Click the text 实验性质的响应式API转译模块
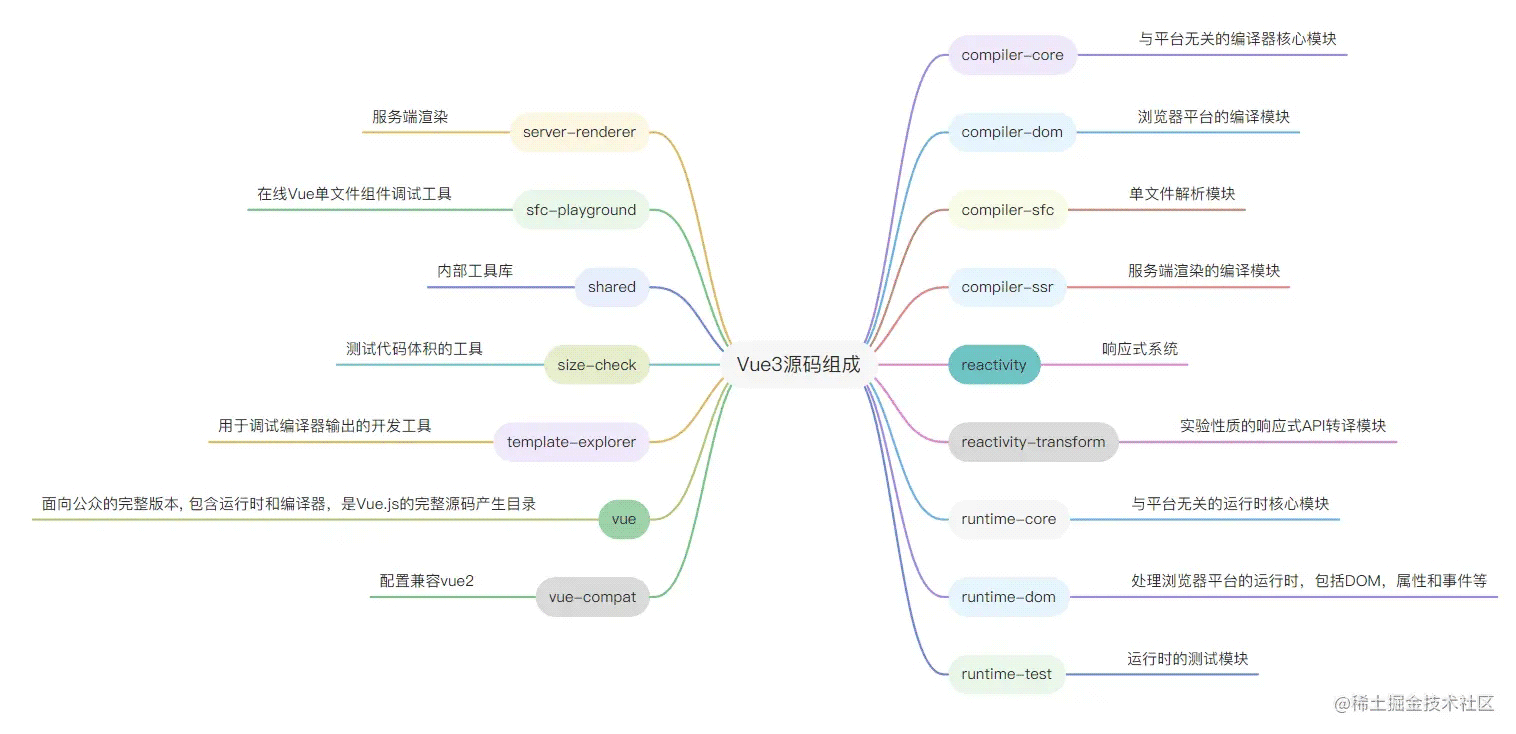Screen dimensions: 1516x734 coord(1283,426)
